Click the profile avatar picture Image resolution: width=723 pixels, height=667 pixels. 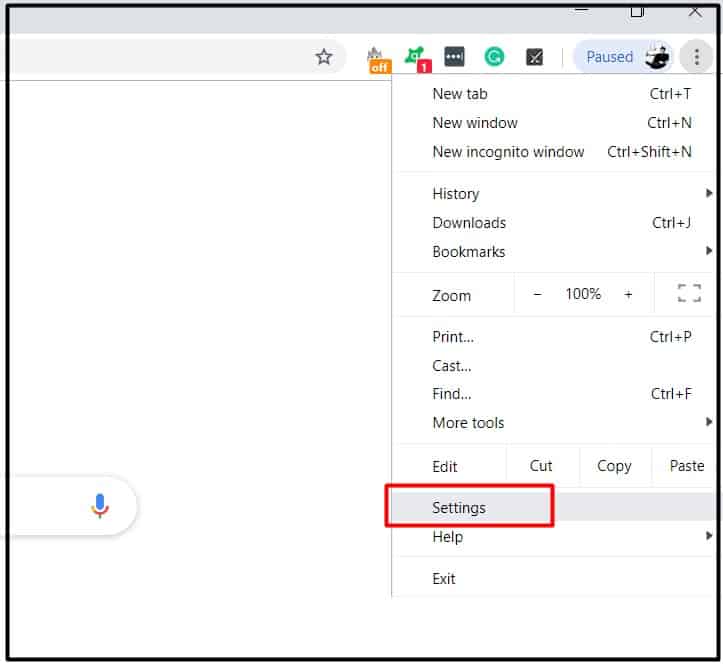point(657,57)
